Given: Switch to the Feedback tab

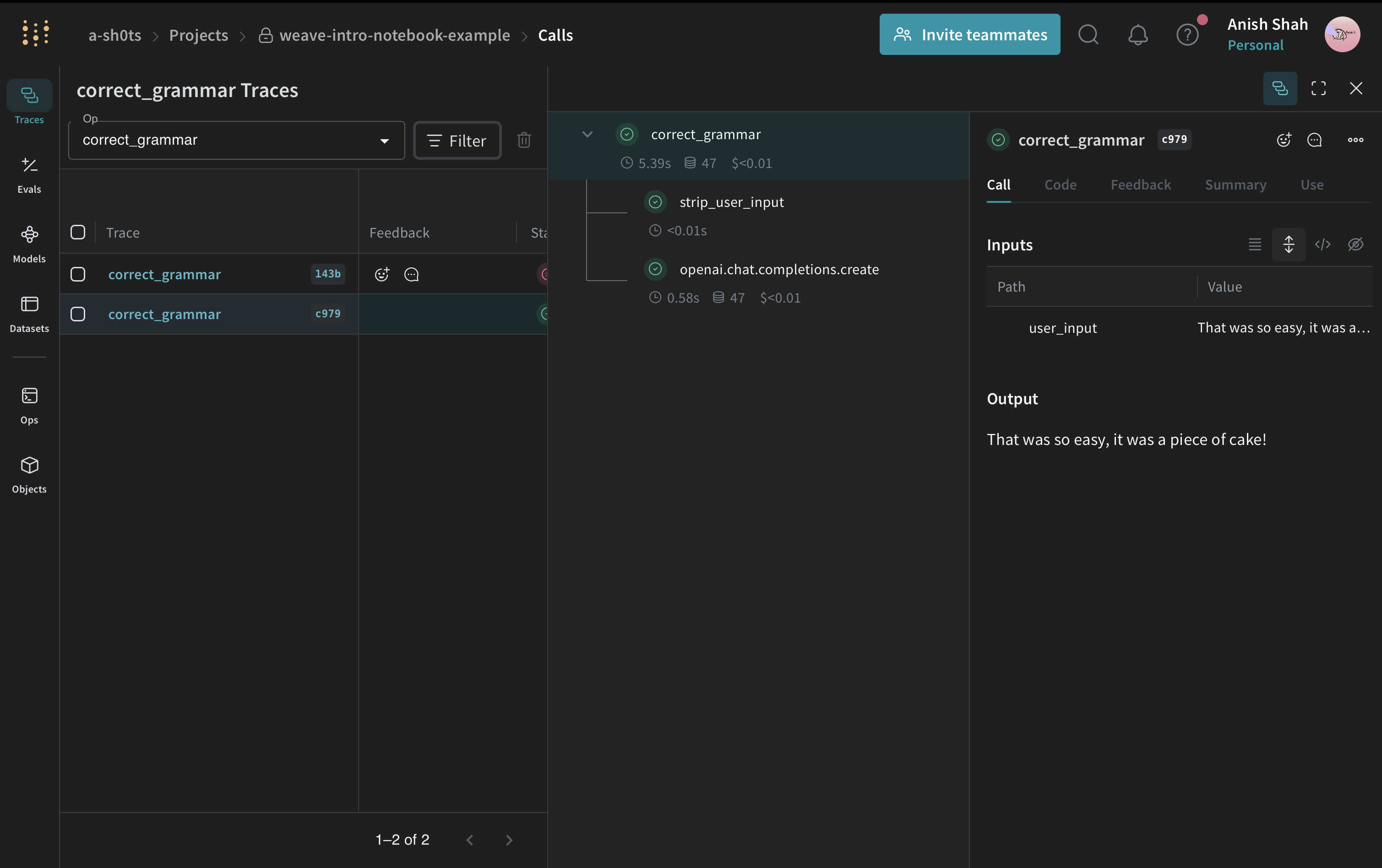Looking at the screenshot, I should coord(1140,185).
